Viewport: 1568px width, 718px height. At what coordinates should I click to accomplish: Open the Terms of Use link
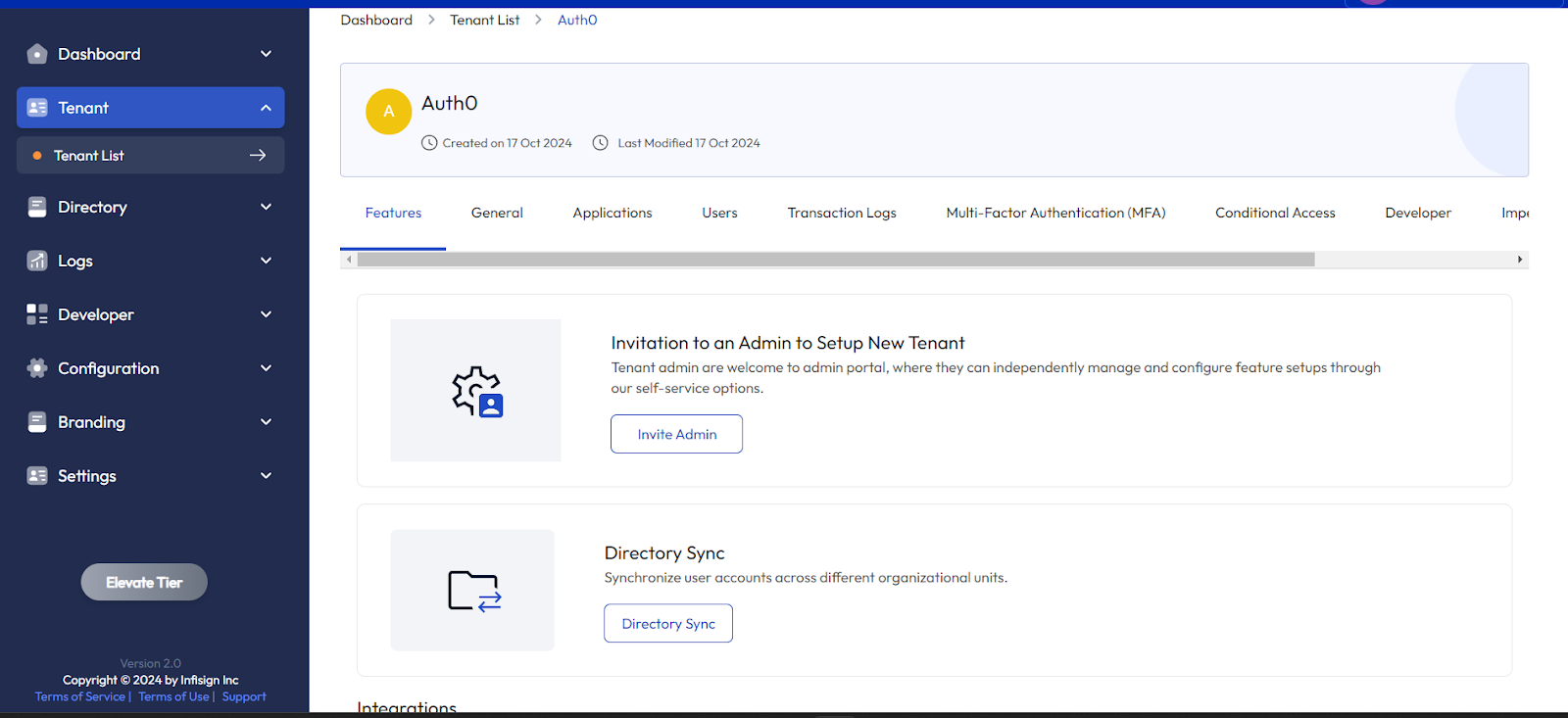(173, 696)
